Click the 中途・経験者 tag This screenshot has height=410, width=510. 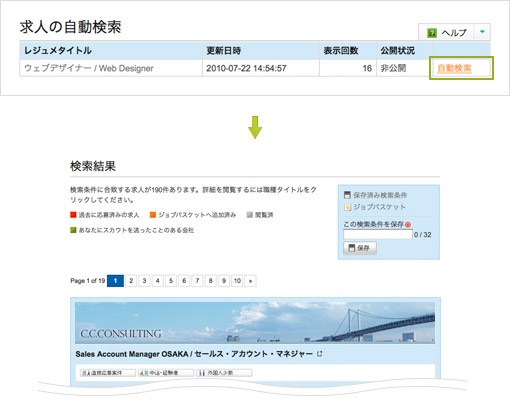pyautogui.click(x=166, y=373)
